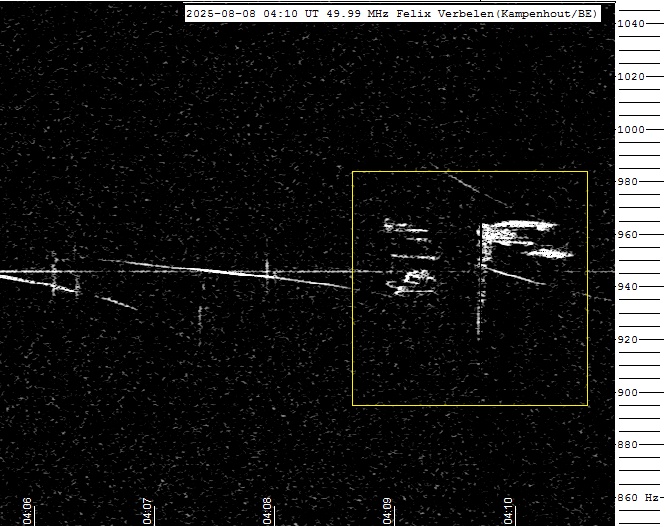Click the 880 frequency scale label

coord(627,445)
